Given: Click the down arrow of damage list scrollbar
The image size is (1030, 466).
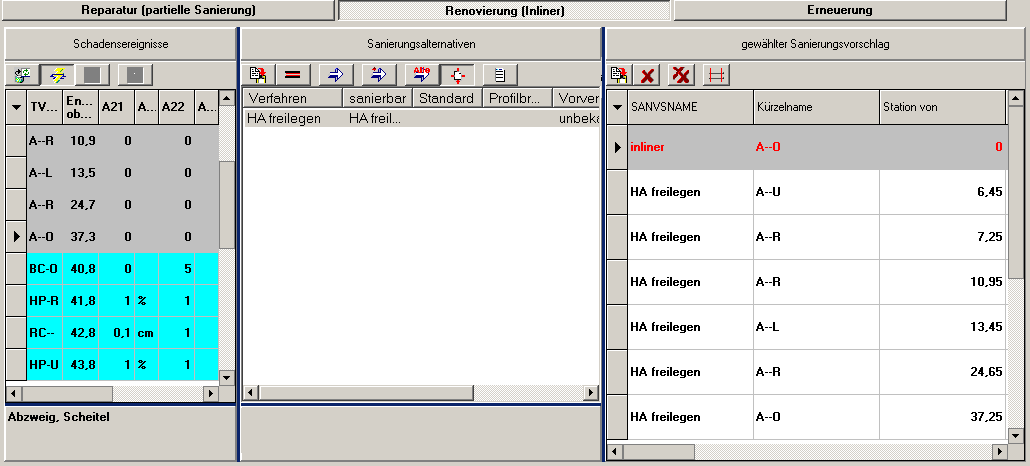Looking at the screenshot, I should click(226, 378).
